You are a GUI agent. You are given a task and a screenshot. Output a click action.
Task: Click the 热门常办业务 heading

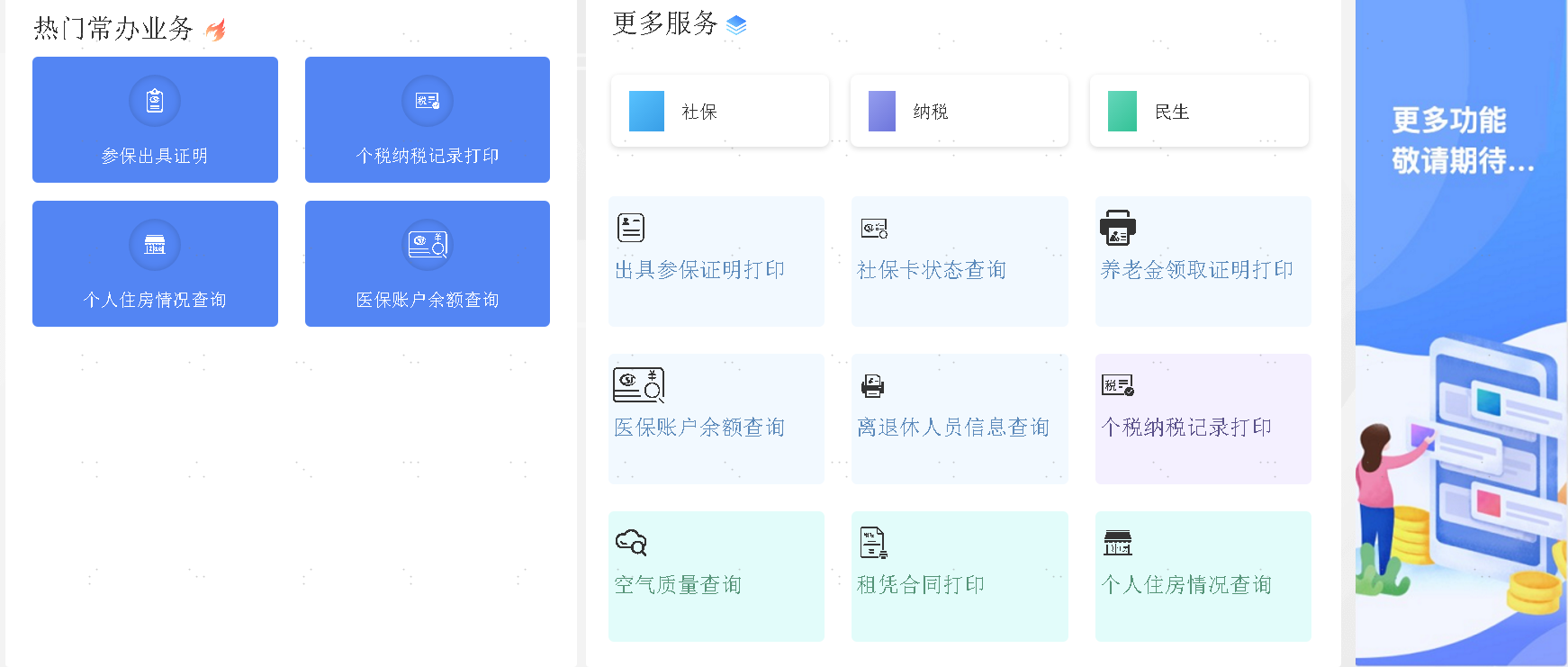click(113, 29)
